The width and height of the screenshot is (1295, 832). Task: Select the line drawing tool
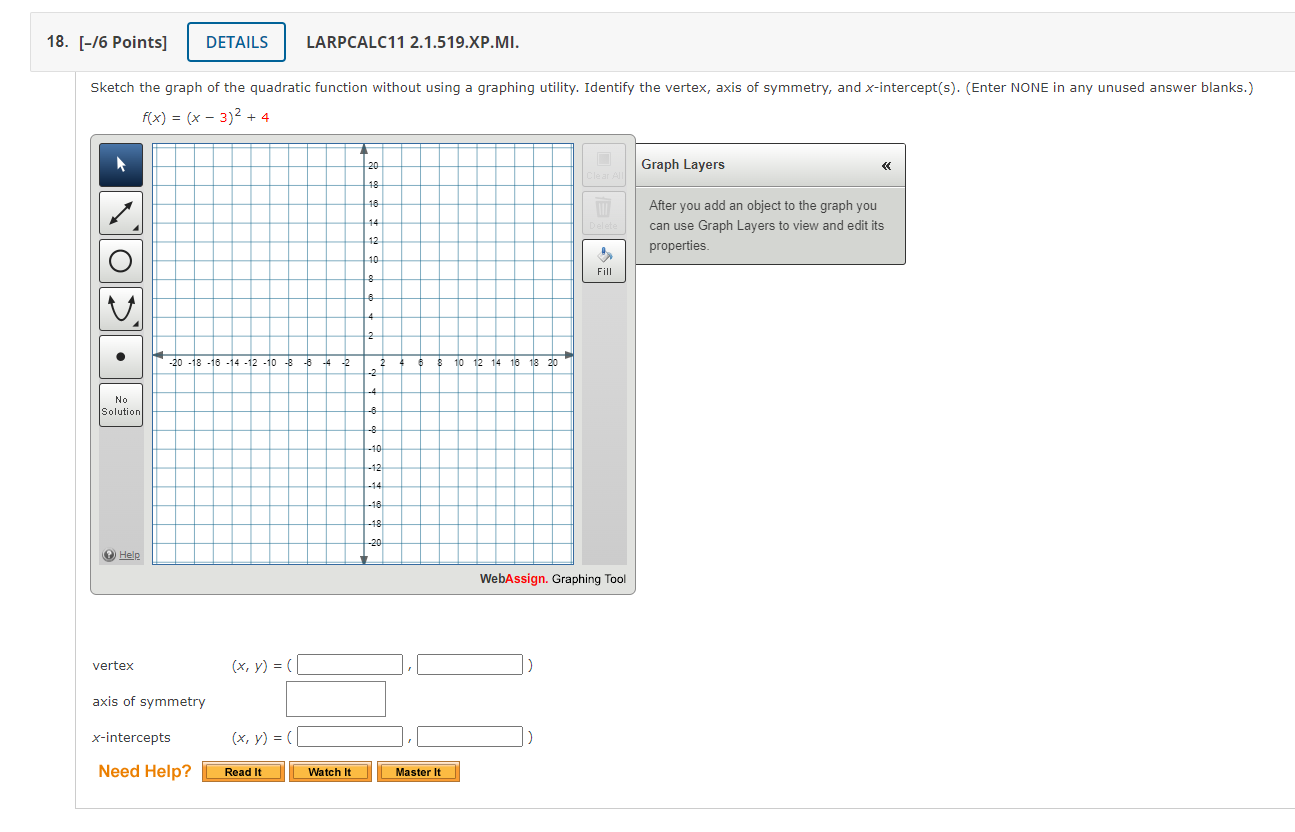(121, 213)
